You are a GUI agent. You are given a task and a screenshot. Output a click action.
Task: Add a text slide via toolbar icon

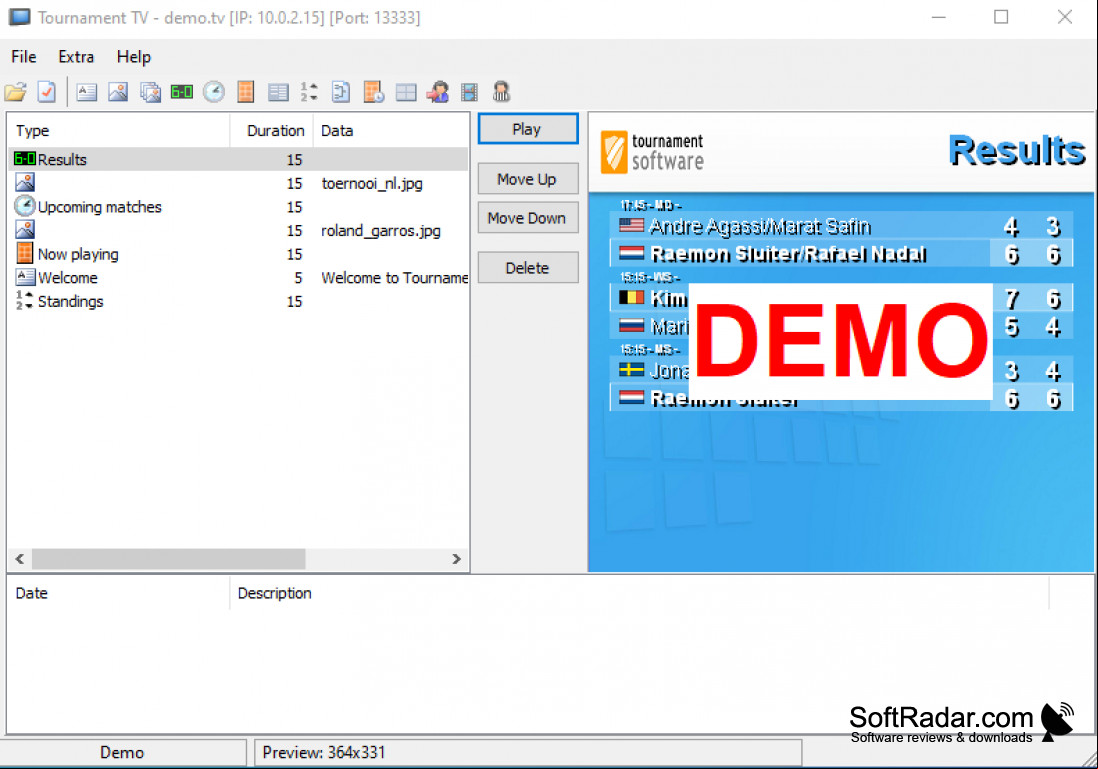tap(86, 92)
